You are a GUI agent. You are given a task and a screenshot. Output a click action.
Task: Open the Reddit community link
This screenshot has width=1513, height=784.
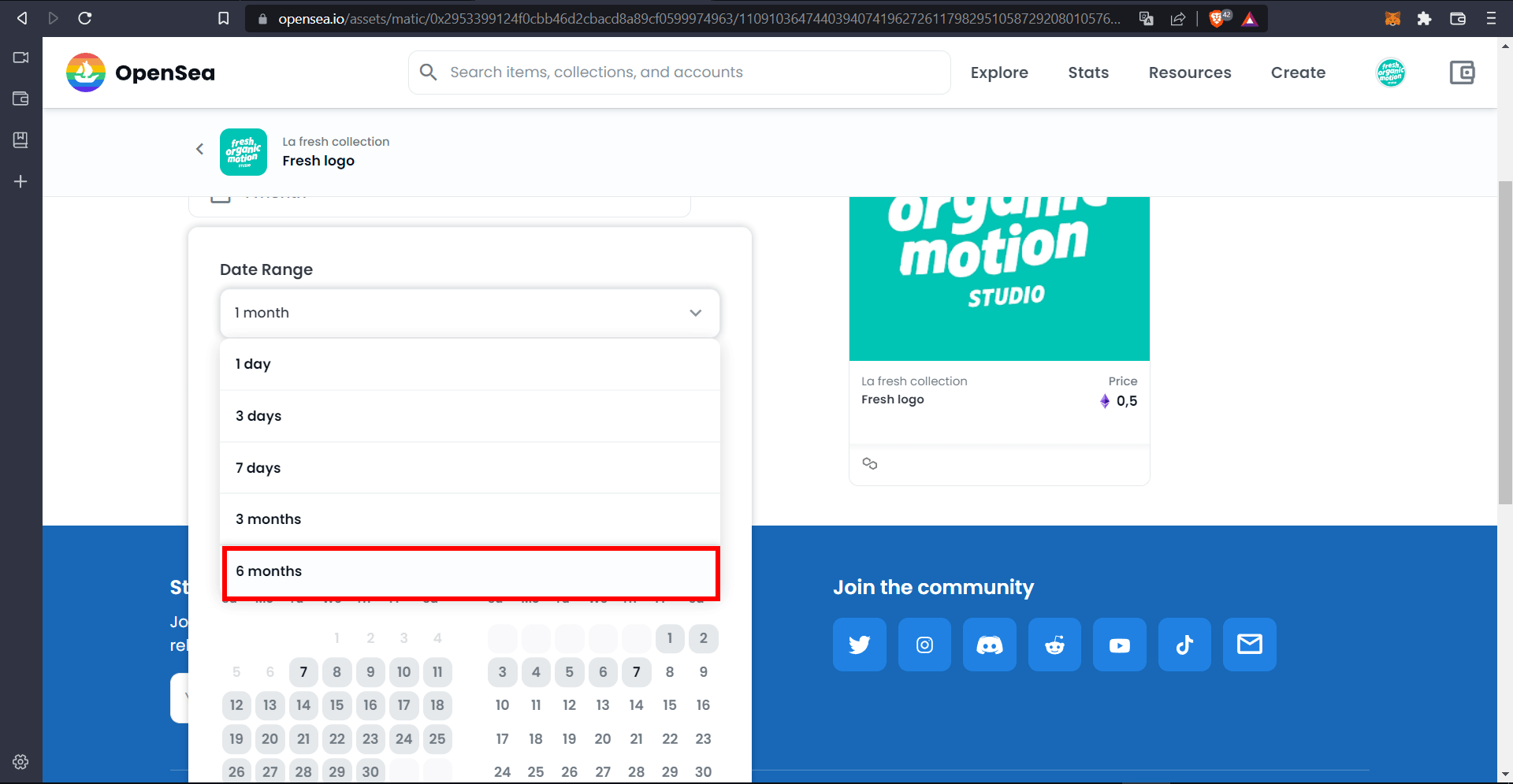tap(1054, 645)
